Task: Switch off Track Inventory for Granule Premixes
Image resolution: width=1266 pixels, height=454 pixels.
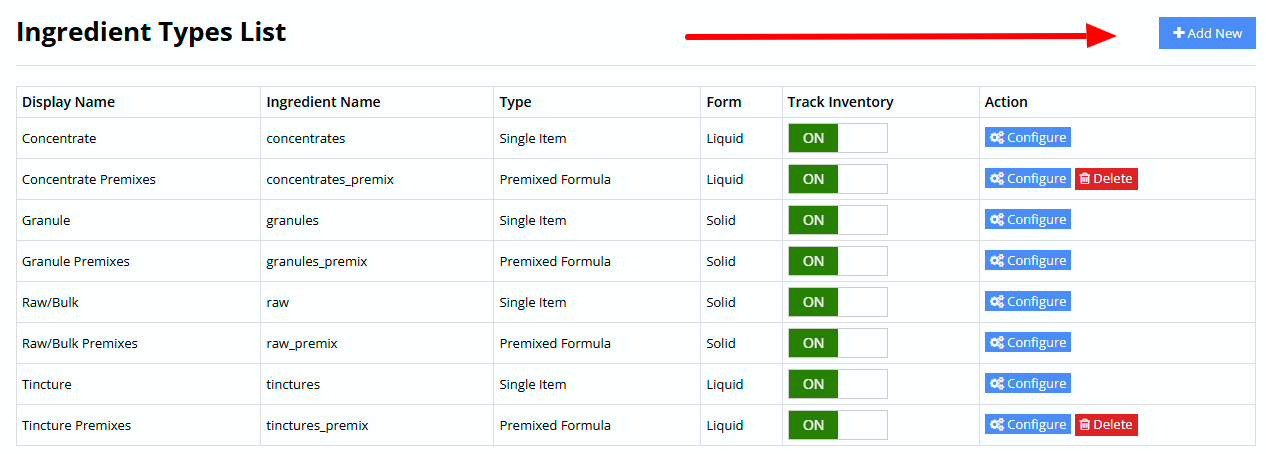Action: [x=837, y=261]
